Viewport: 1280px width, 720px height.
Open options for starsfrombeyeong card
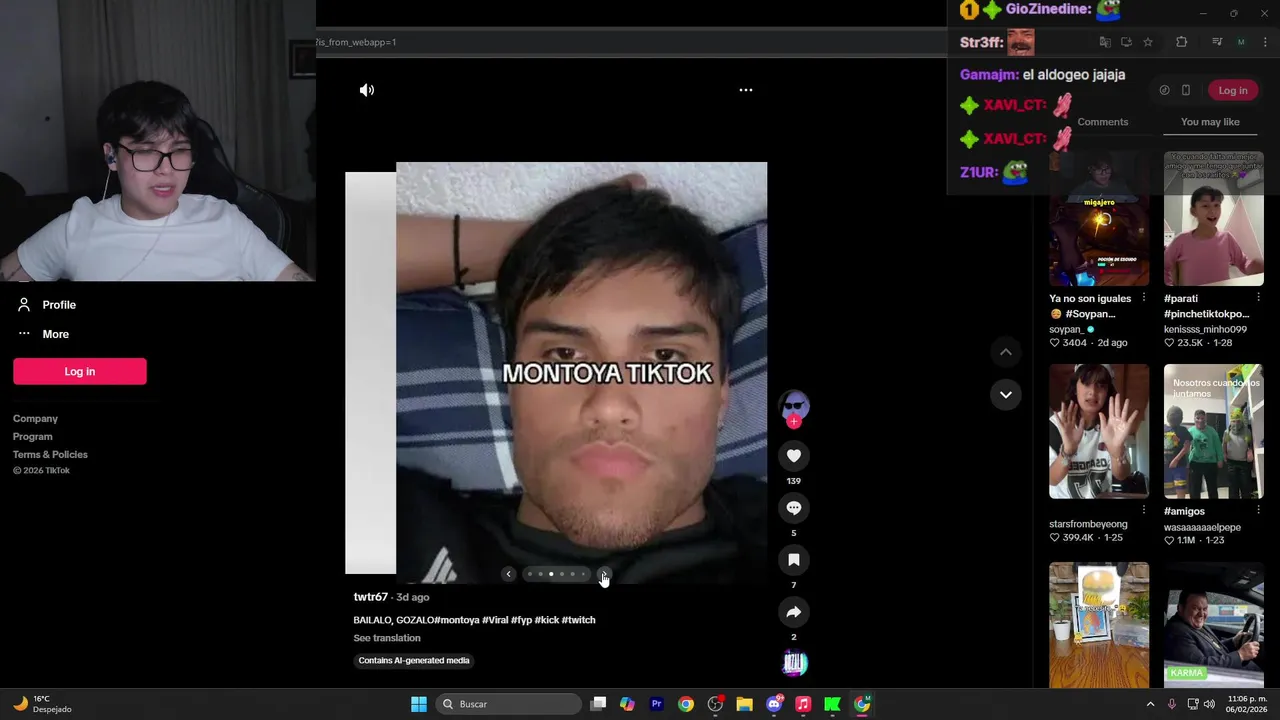click(1144, 510)
